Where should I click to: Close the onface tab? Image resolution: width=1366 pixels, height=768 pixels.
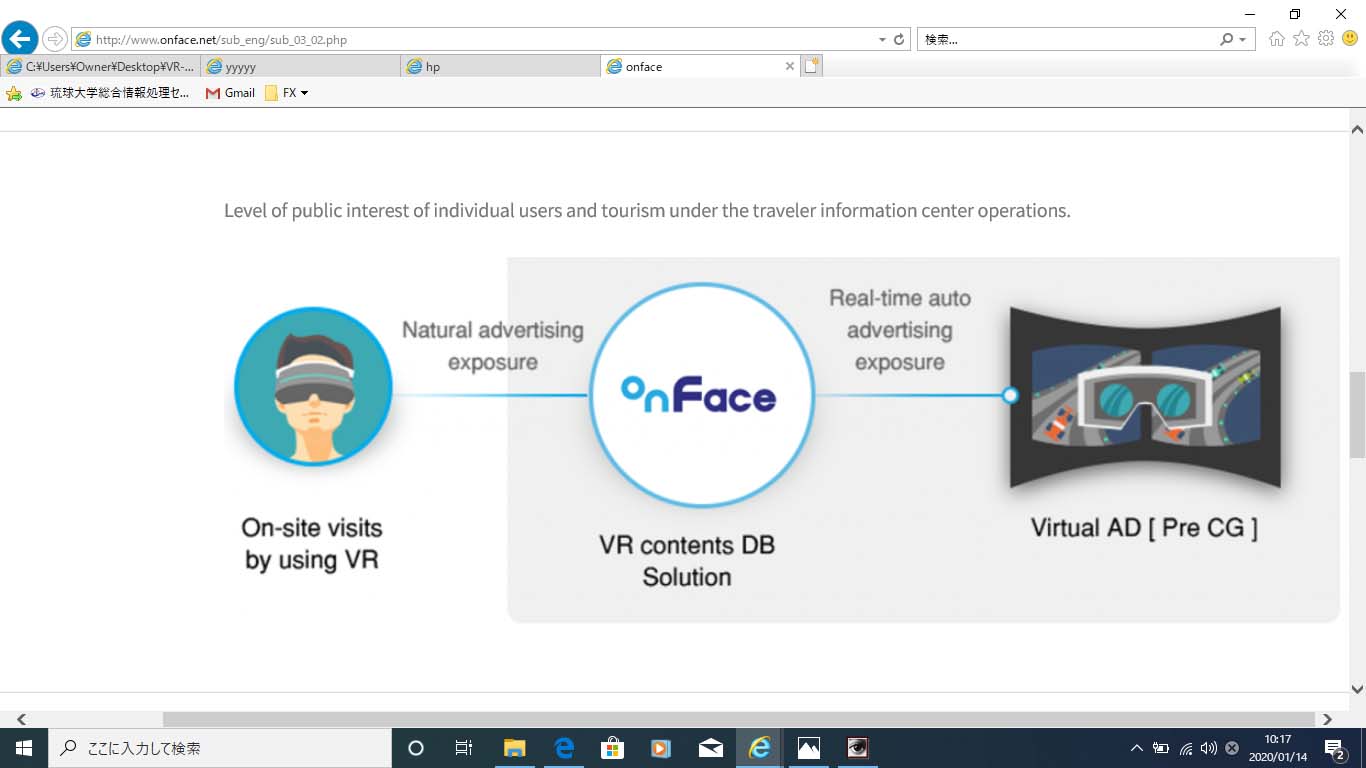pyautogui.click(x=789, y=66)
